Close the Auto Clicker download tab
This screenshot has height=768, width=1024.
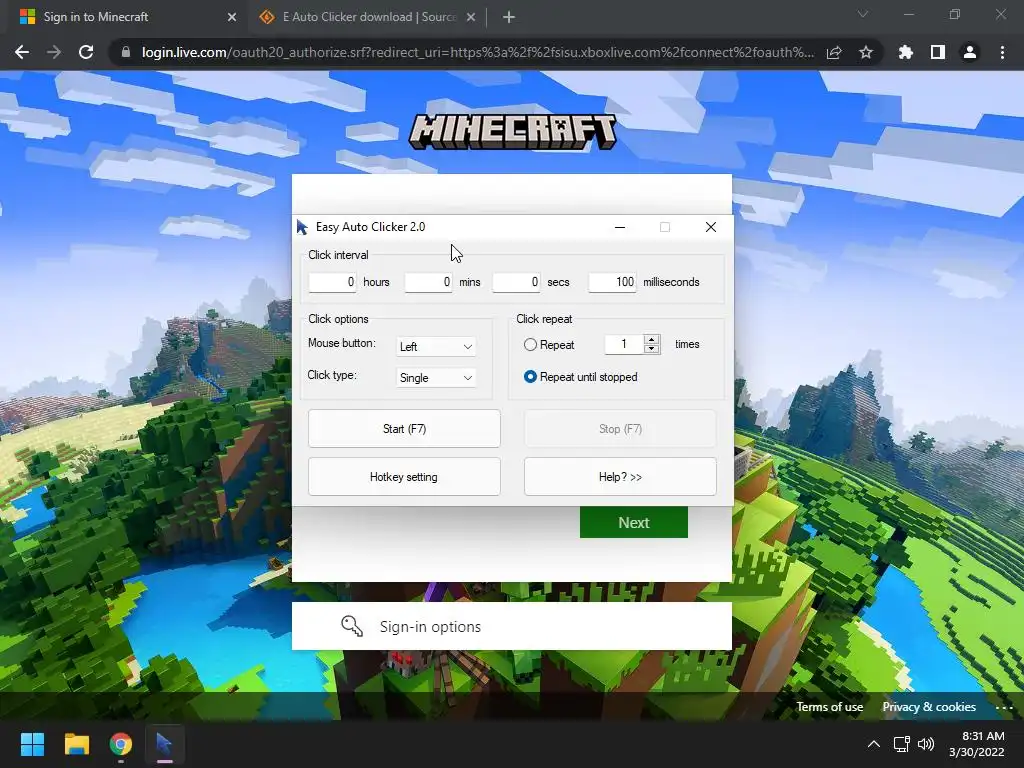click(x=471, y=17)
